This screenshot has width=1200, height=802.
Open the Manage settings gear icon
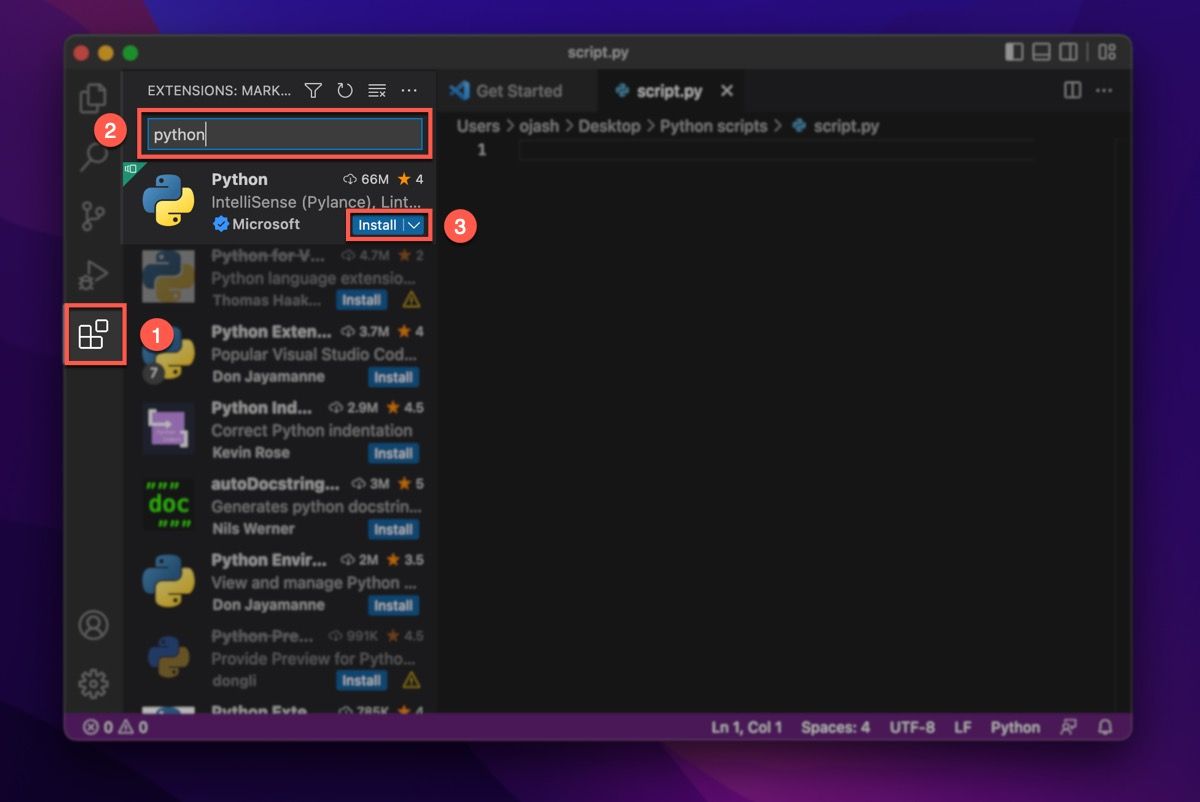94,682
